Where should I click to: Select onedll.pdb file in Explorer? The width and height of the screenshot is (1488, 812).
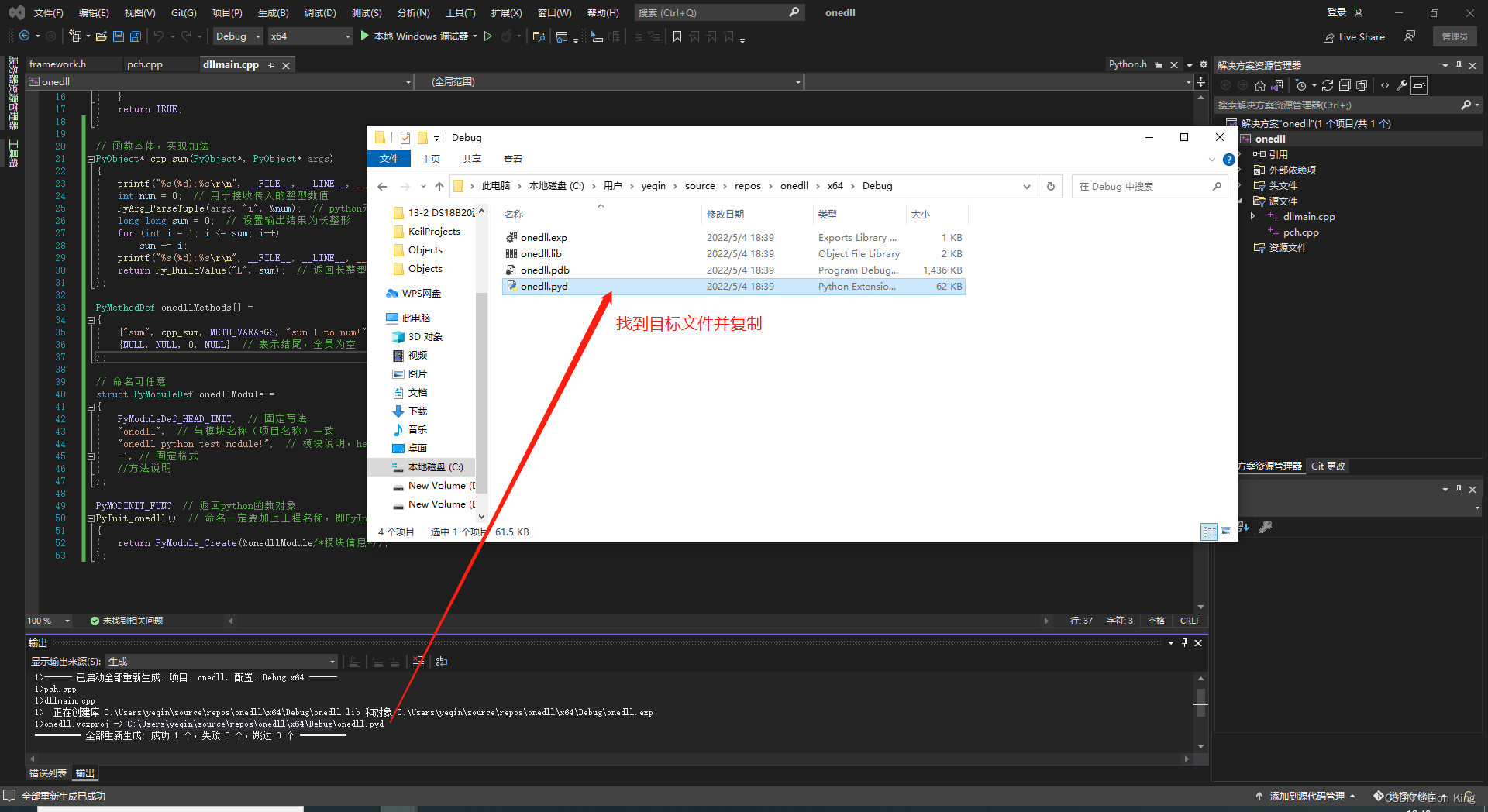click(x=733, y=270)
